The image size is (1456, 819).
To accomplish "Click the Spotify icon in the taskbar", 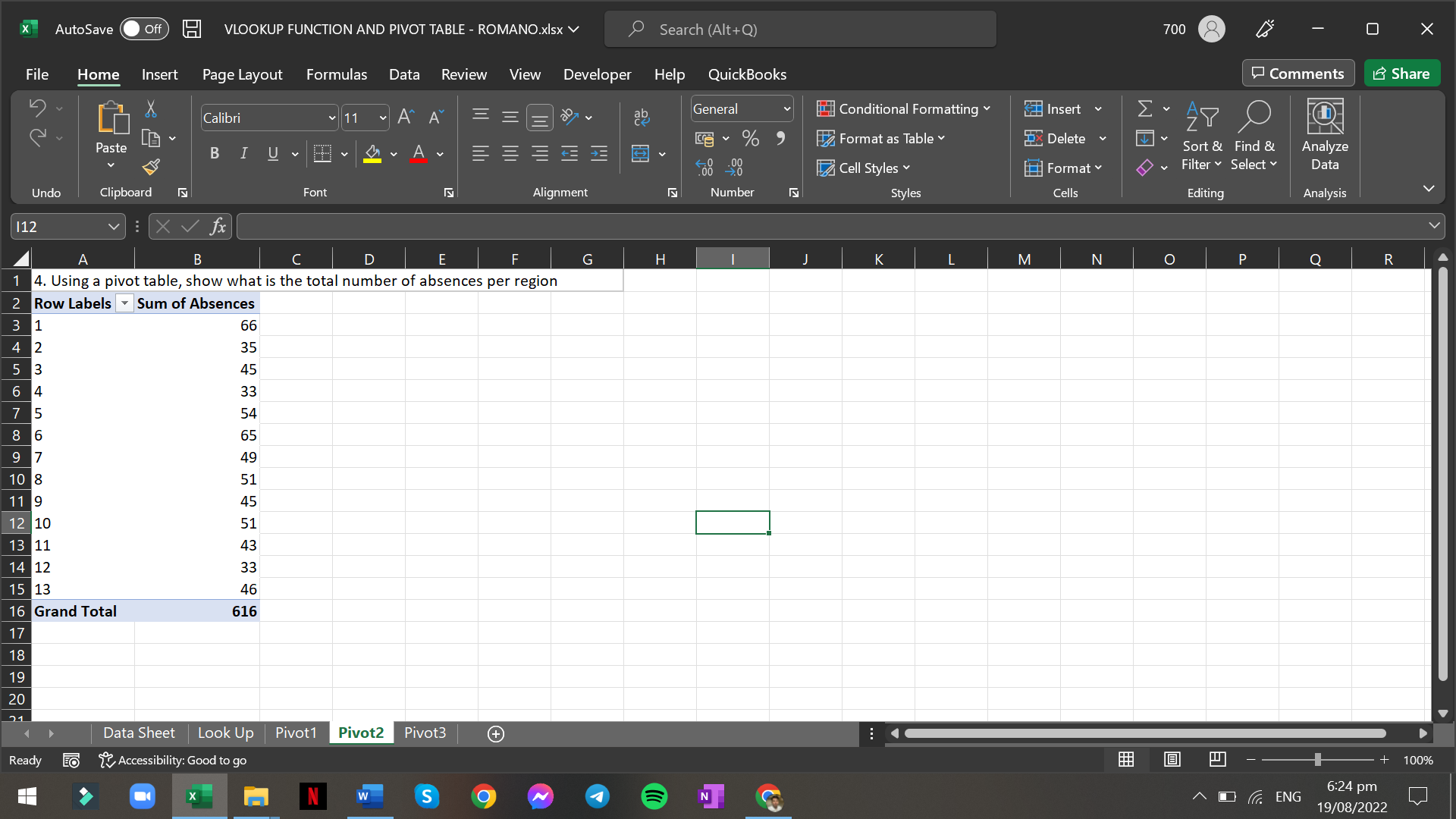I will pyautogui.click(x=654, y=796).
